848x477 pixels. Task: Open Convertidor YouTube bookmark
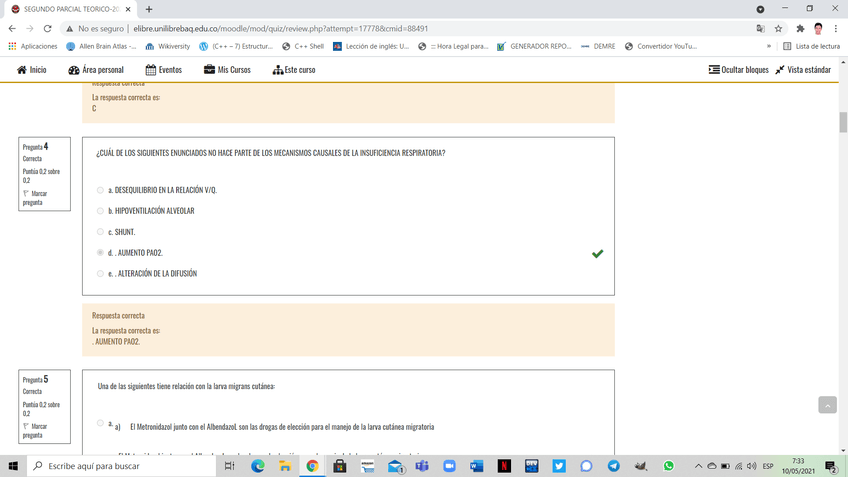(x=660, y=47)
